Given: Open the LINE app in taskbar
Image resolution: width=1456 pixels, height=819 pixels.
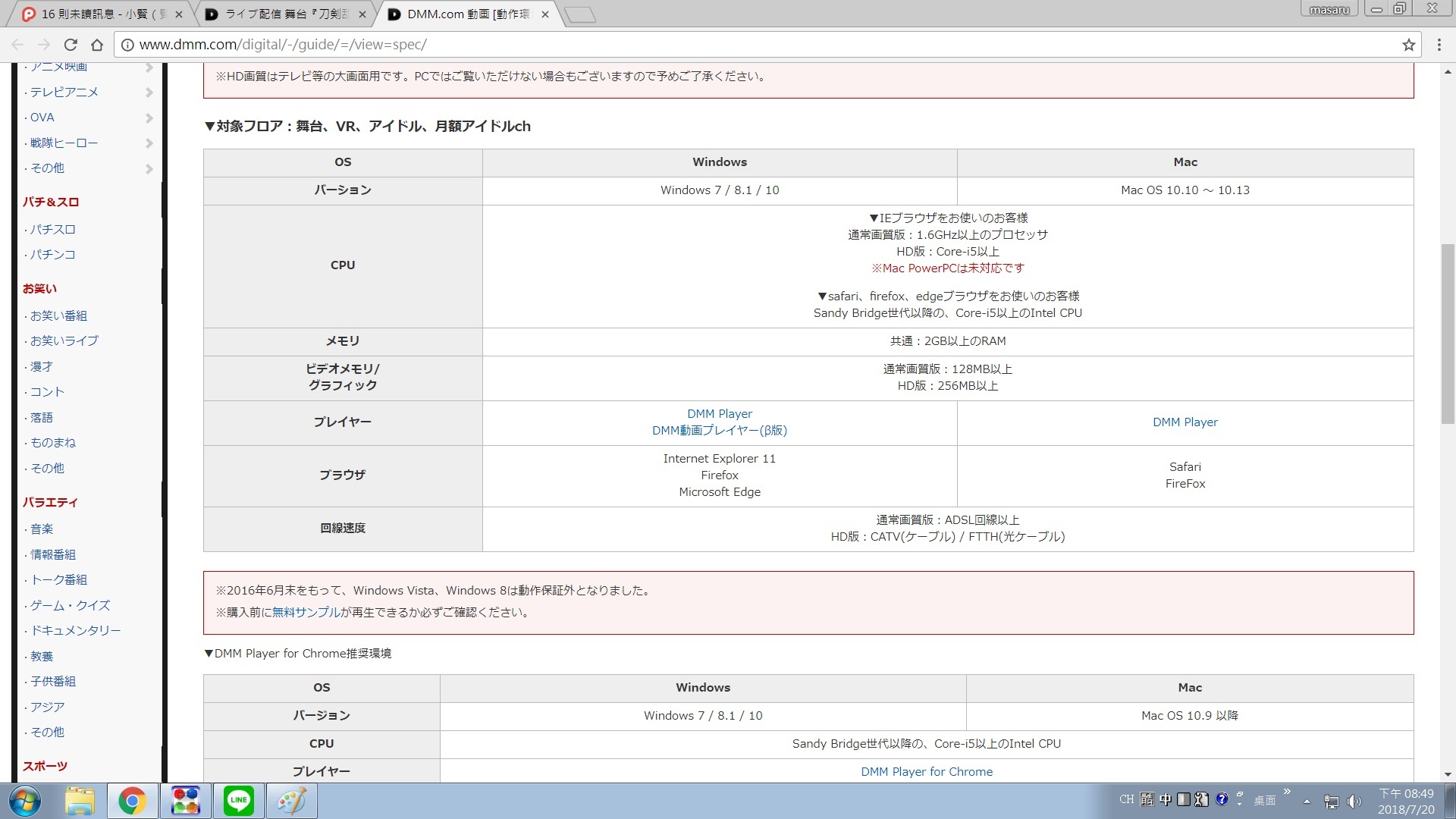Looking at the screenshot, I should tap(239, 801).
